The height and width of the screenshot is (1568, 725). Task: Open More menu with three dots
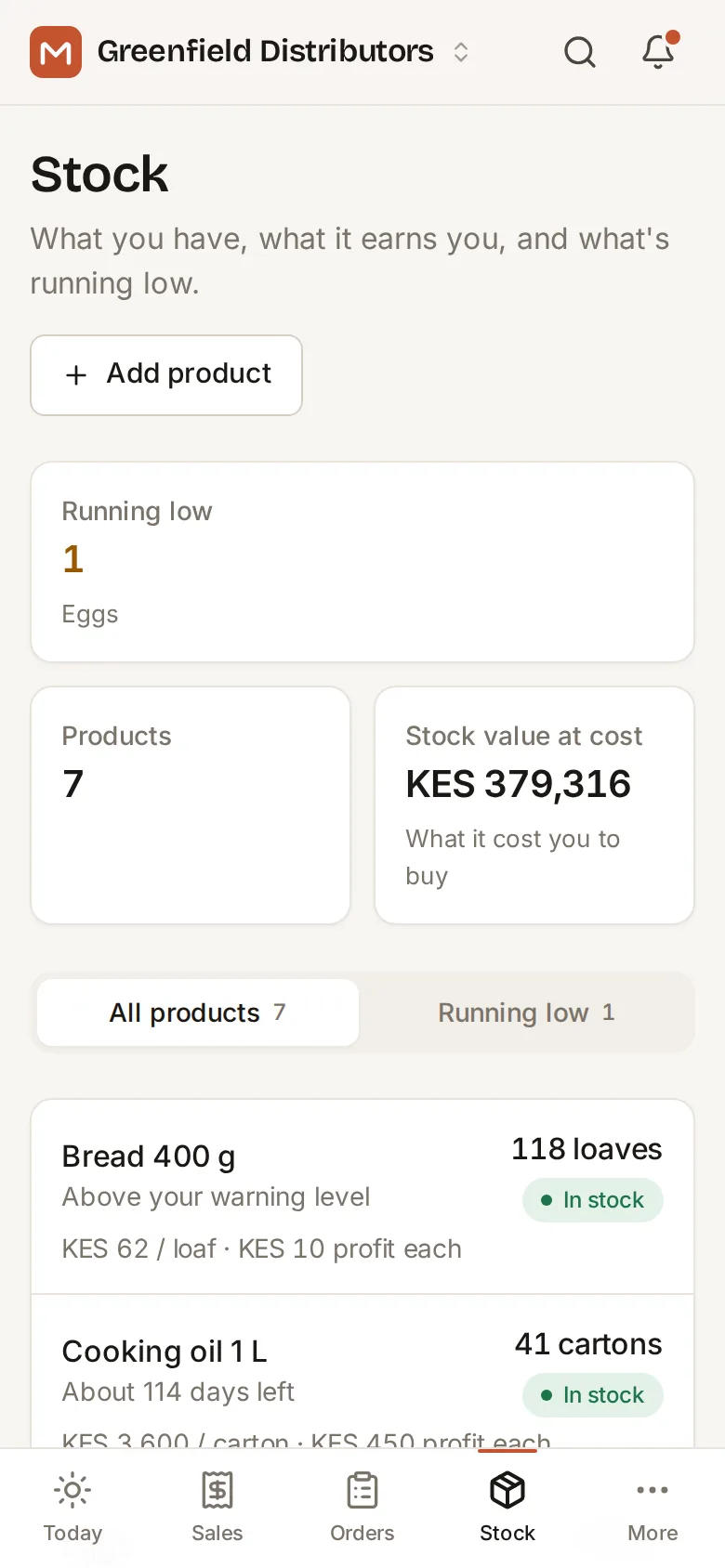pyautogui.click(x=652, y=1490)
